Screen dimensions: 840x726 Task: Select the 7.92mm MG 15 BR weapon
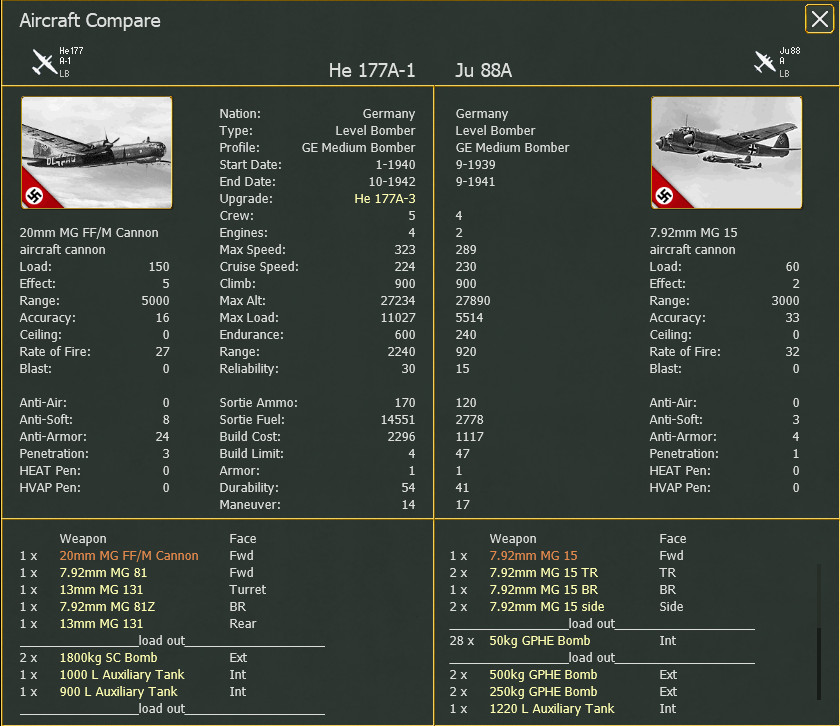click(x=544, y=590)
